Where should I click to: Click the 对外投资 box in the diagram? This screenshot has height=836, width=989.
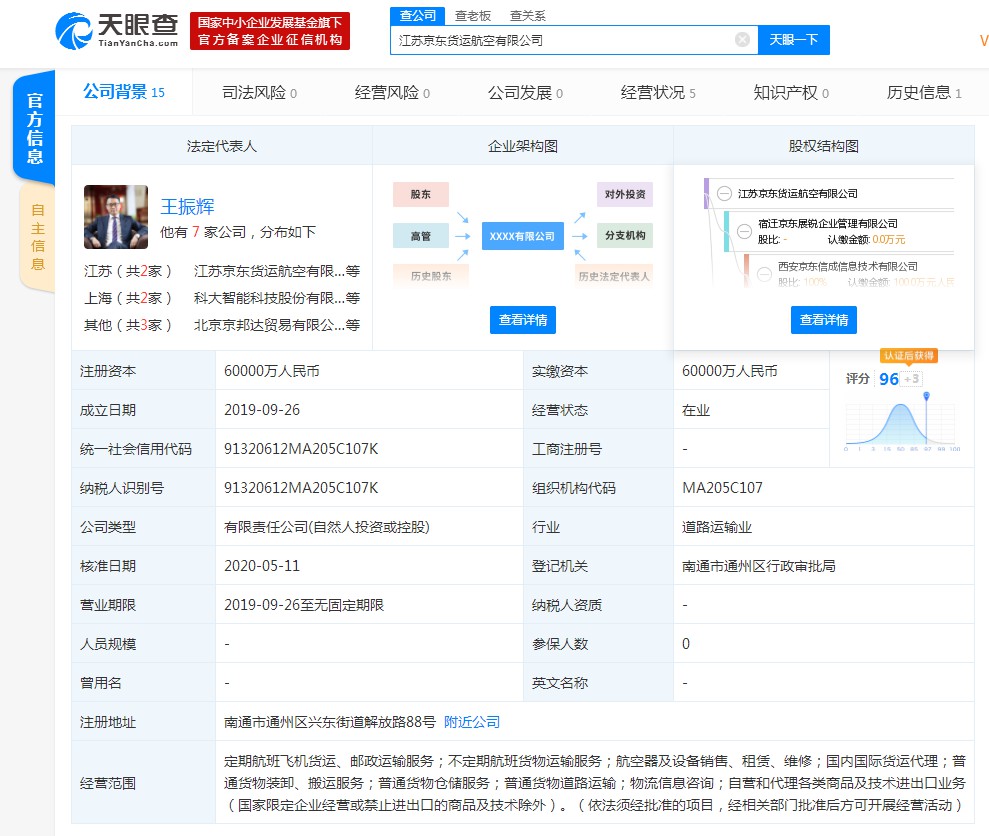(x=625, y=194)
